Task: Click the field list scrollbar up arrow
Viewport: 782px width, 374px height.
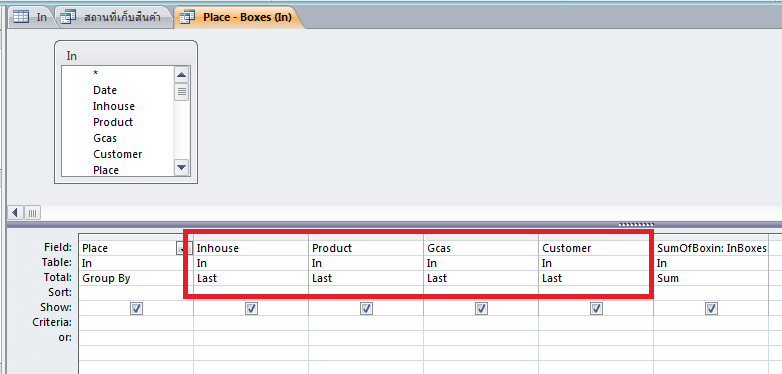Action: pyautogui.click(x=182, y=76)
